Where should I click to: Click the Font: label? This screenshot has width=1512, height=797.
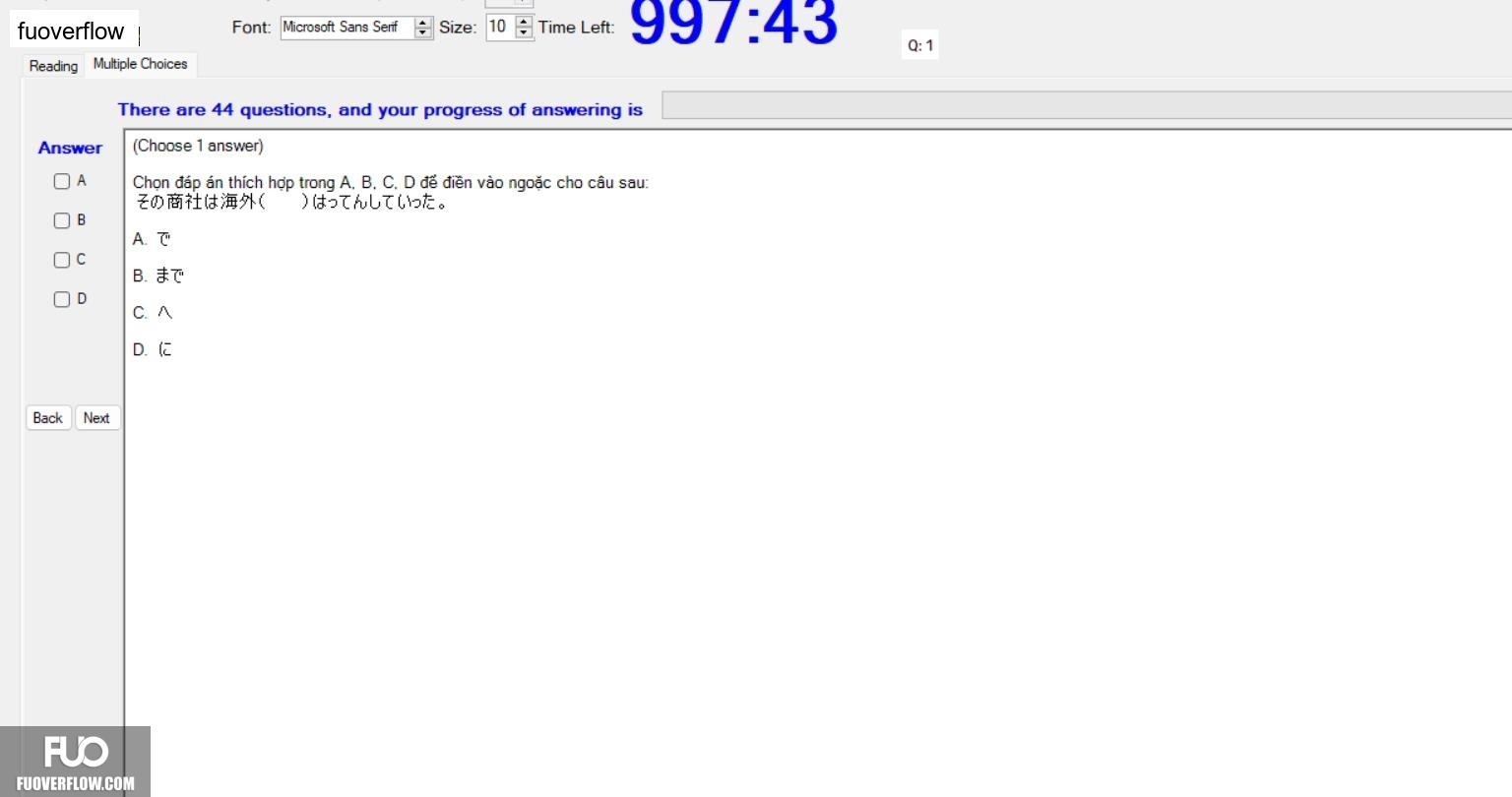point(251,28)
